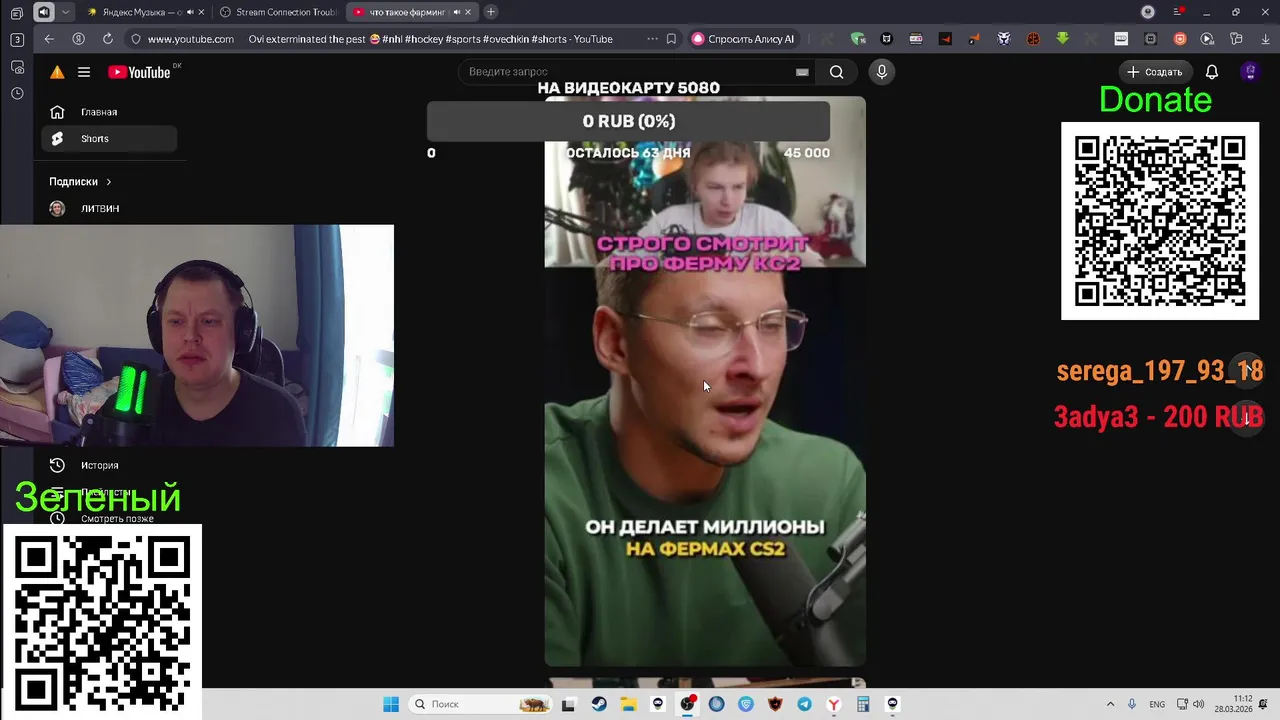This screenshot has width=1280, height=720.
Task: Open OBS Studio from the taskbar
Action: tap(687, 704)
